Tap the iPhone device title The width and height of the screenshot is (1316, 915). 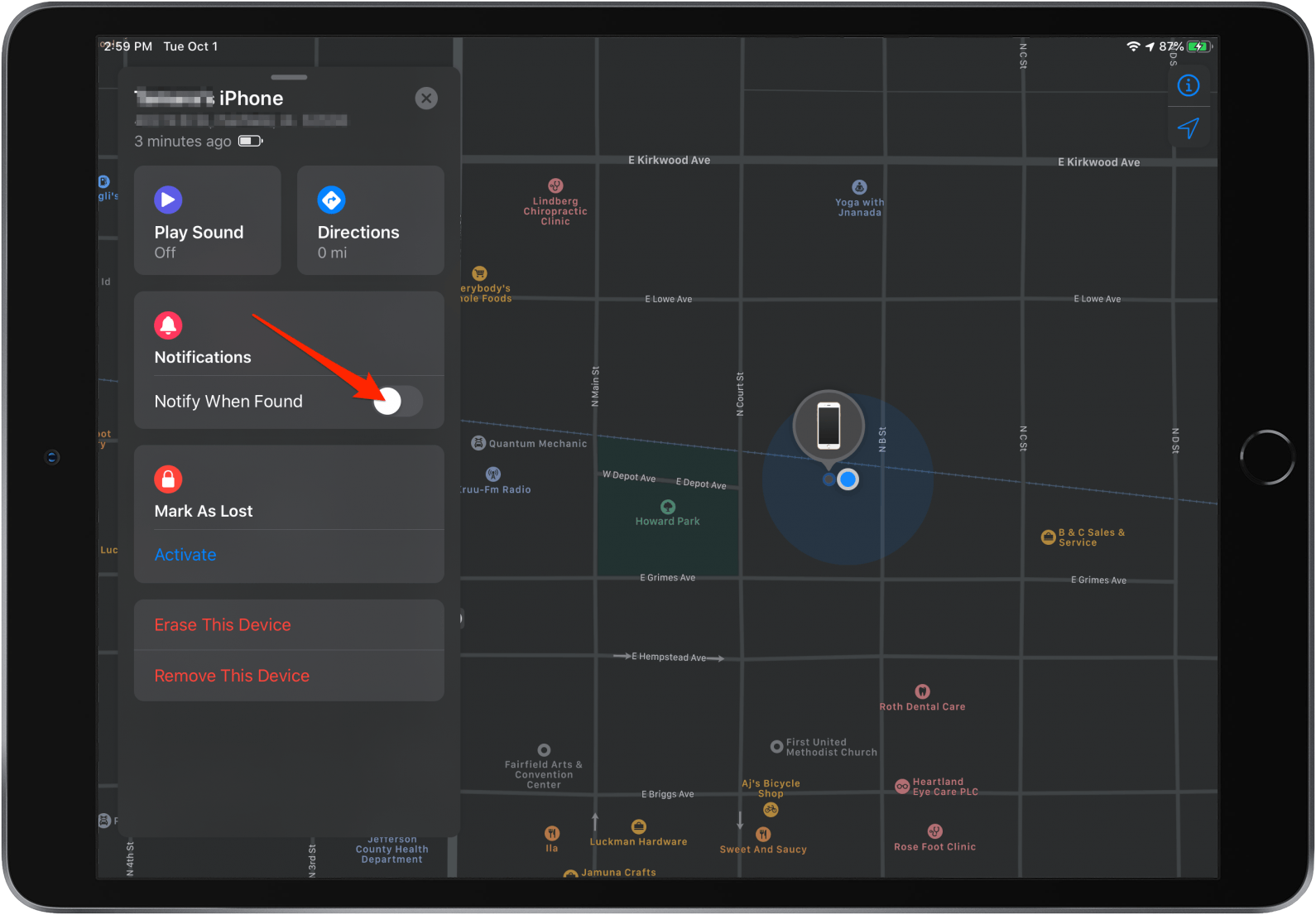click(209, 99)
